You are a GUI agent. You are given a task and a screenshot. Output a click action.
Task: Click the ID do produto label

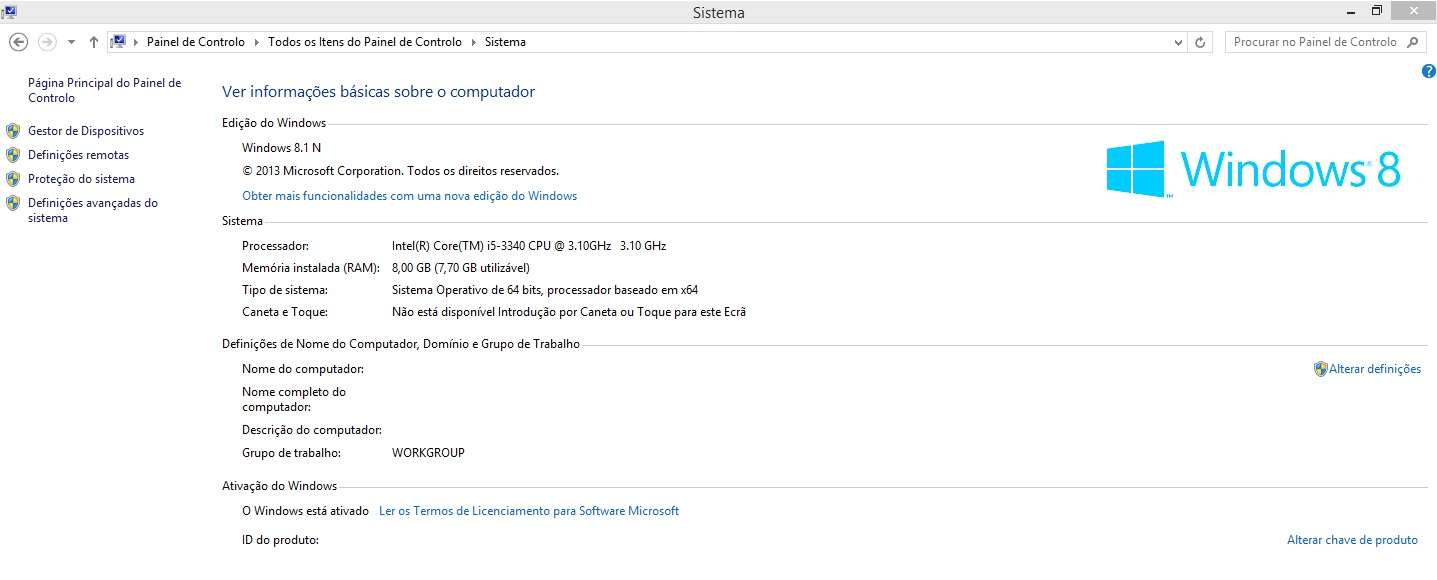pyautogui.click(x=280, y=540)
